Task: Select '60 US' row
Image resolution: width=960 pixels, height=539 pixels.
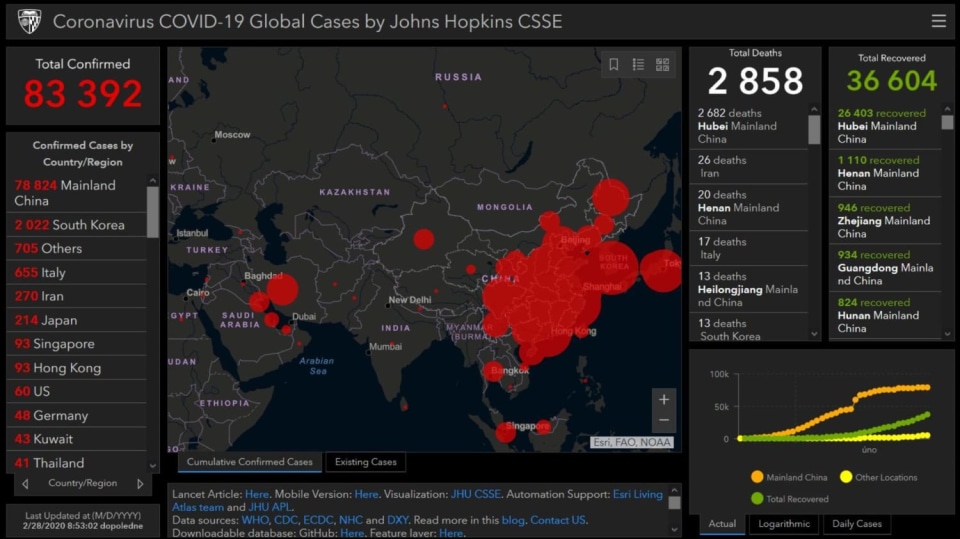Action: [x=77, y=391]
